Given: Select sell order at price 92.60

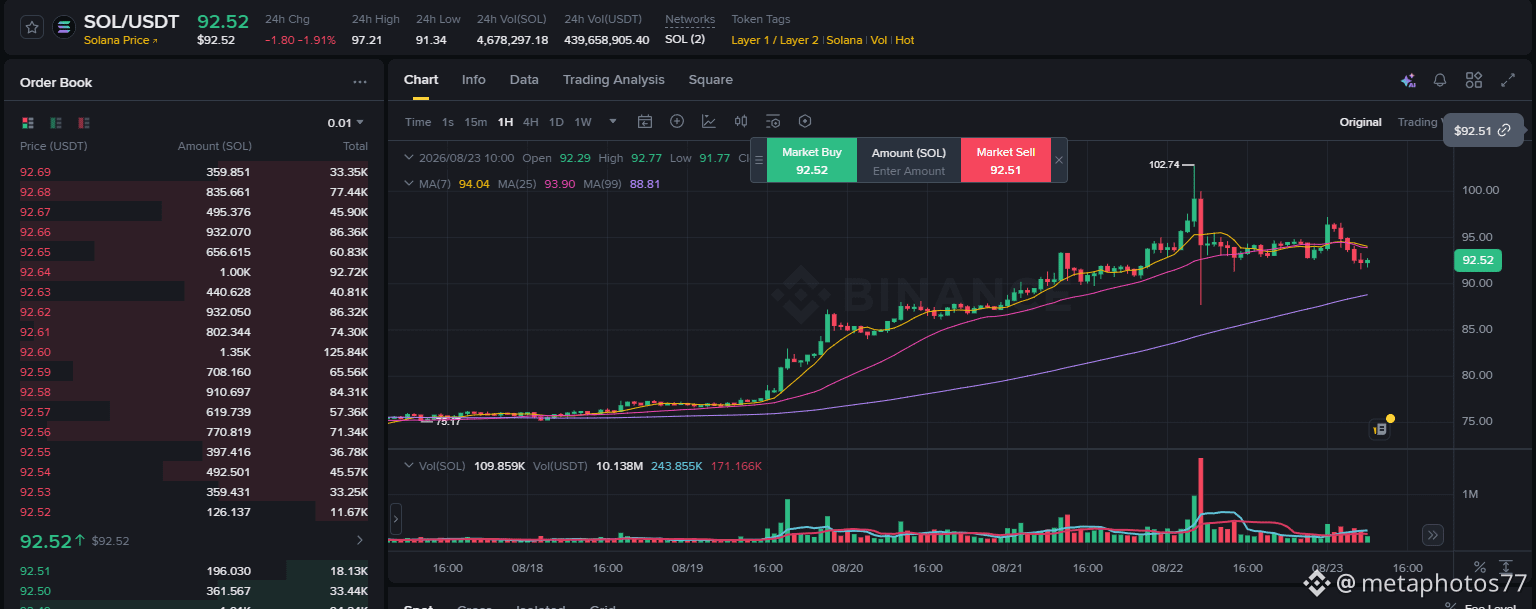Looking at the screenshot, I should tap(194, 352).
